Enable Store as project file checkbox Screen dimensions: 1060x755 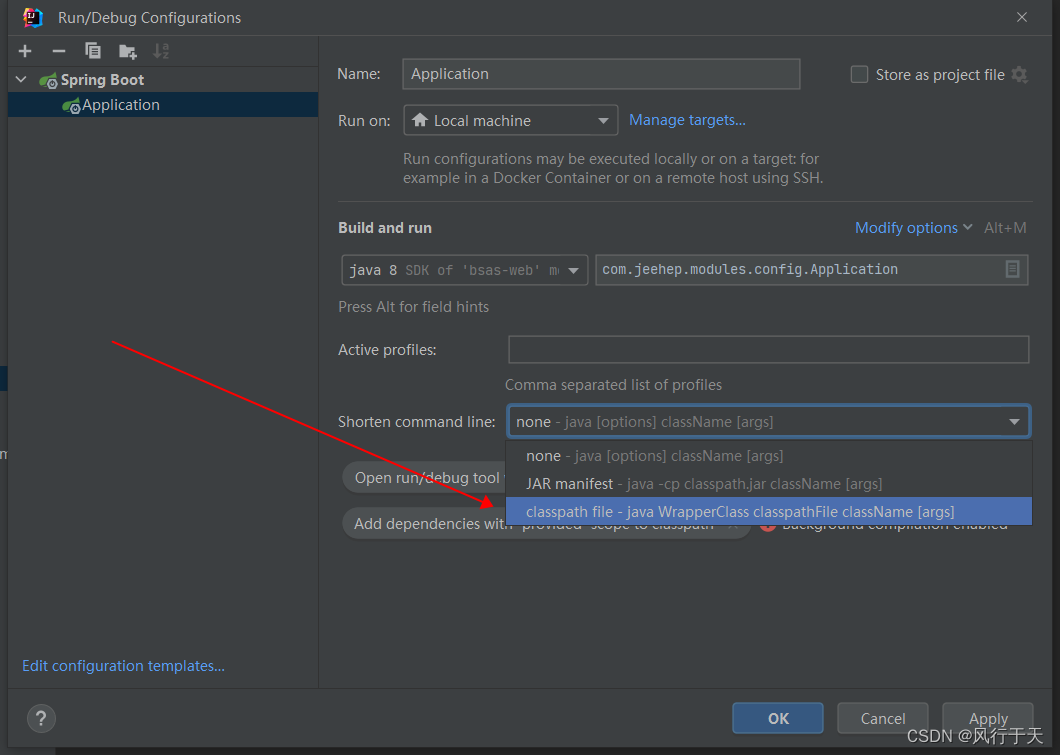click(x=859, y=74)
